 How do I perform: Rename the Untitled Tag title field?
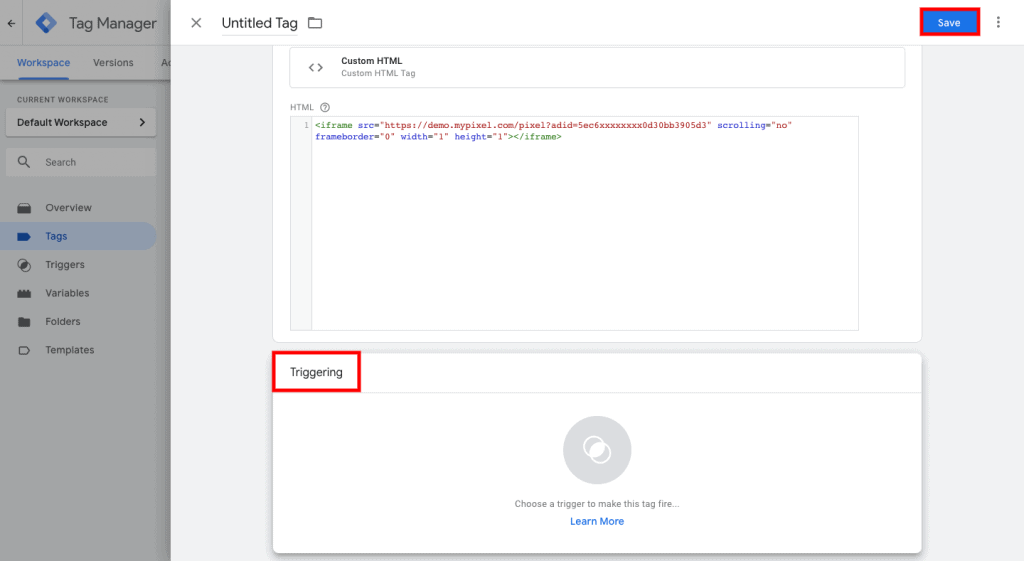[x=259, y=23]
